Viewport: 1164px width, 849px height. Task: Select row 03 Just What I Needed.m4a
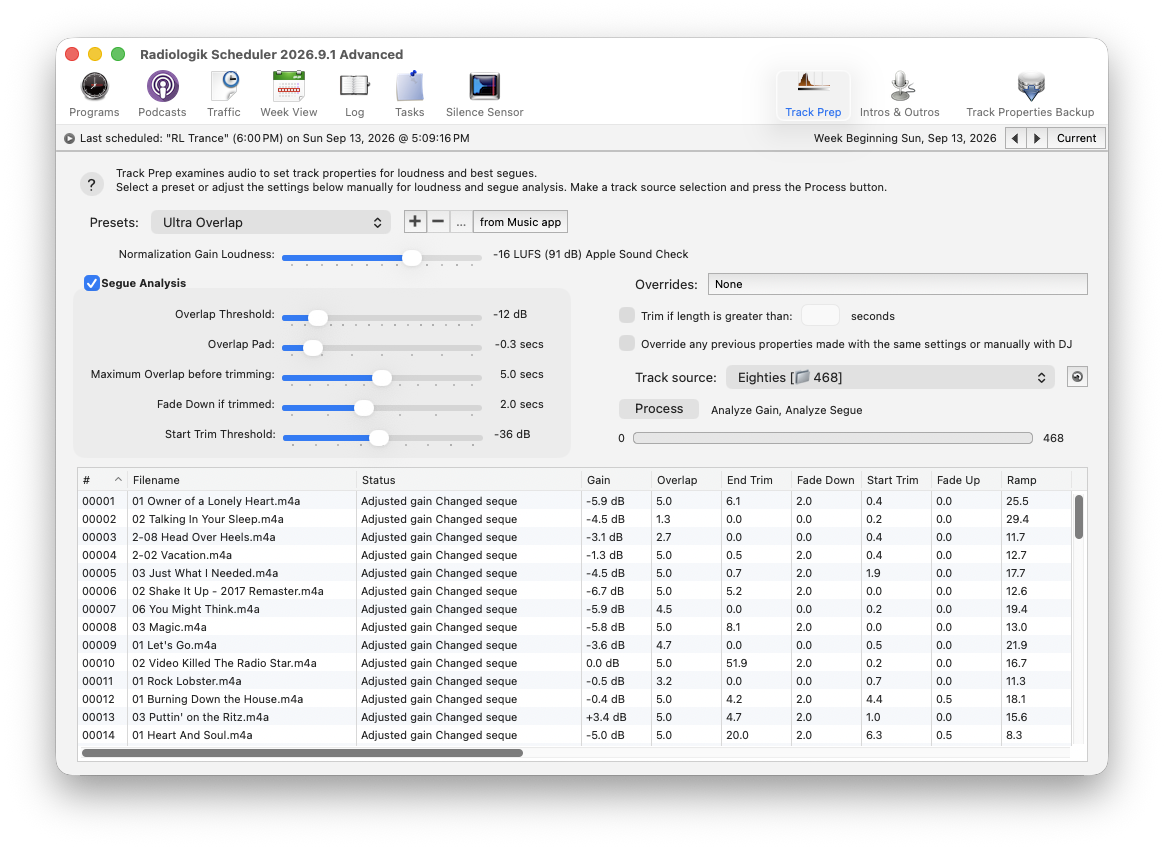[x=575, y=573]
